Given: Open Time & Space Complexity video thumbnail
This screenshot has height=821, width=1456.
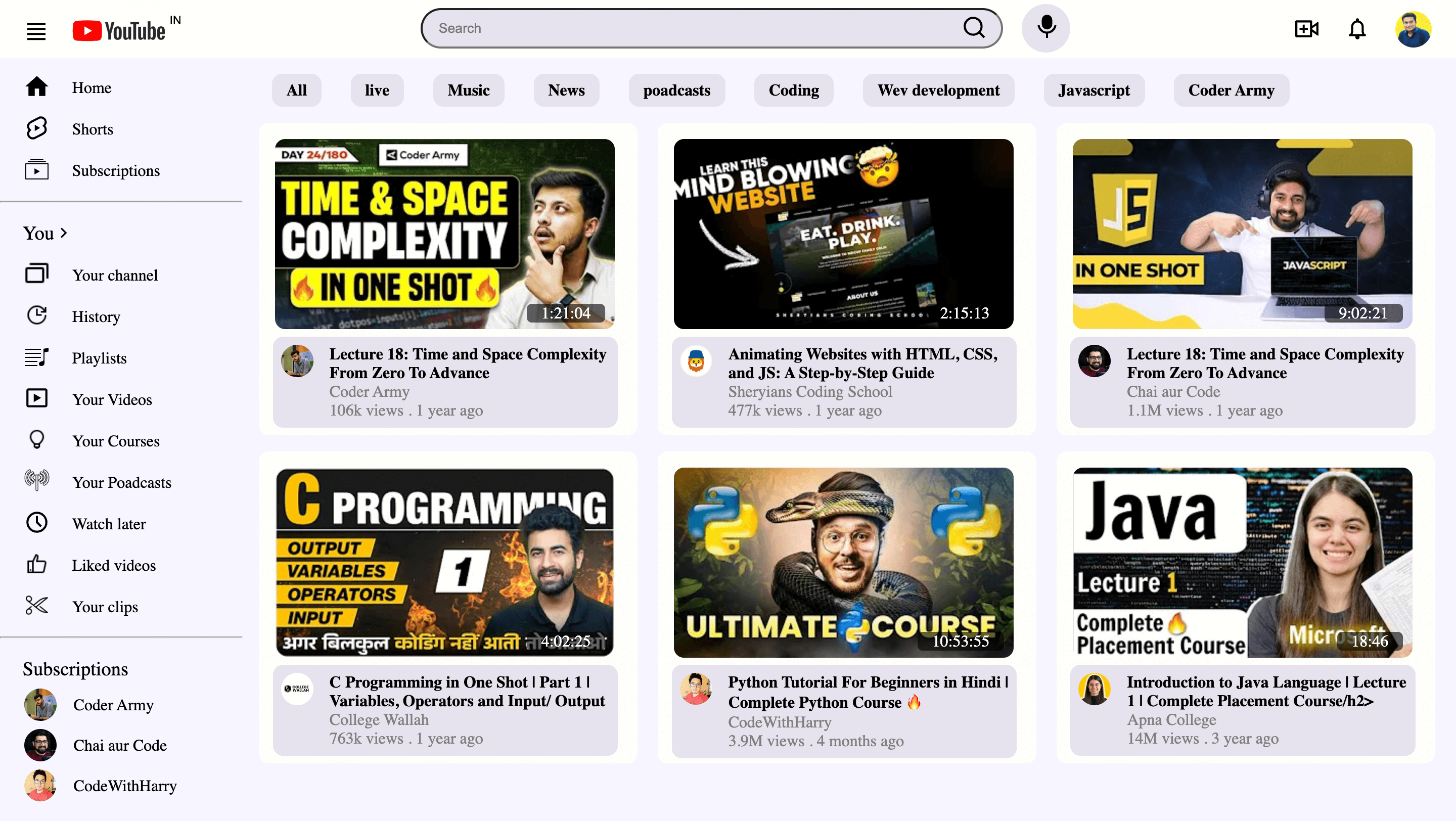Looking at the screenshot, I should pyautogui.click(x=445, y=234).
